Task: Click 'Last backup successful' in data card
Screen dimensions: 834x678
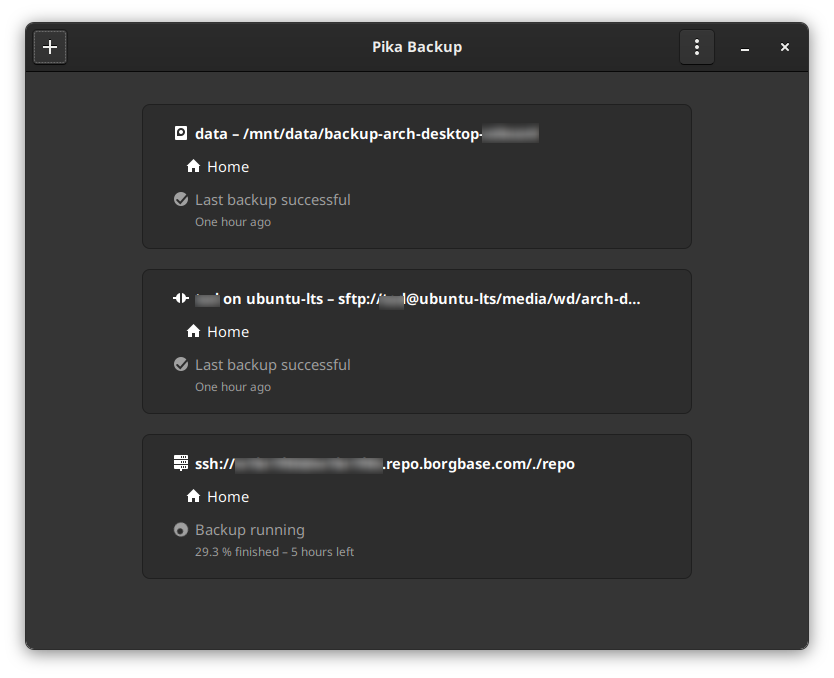Action: click(272, 200)
